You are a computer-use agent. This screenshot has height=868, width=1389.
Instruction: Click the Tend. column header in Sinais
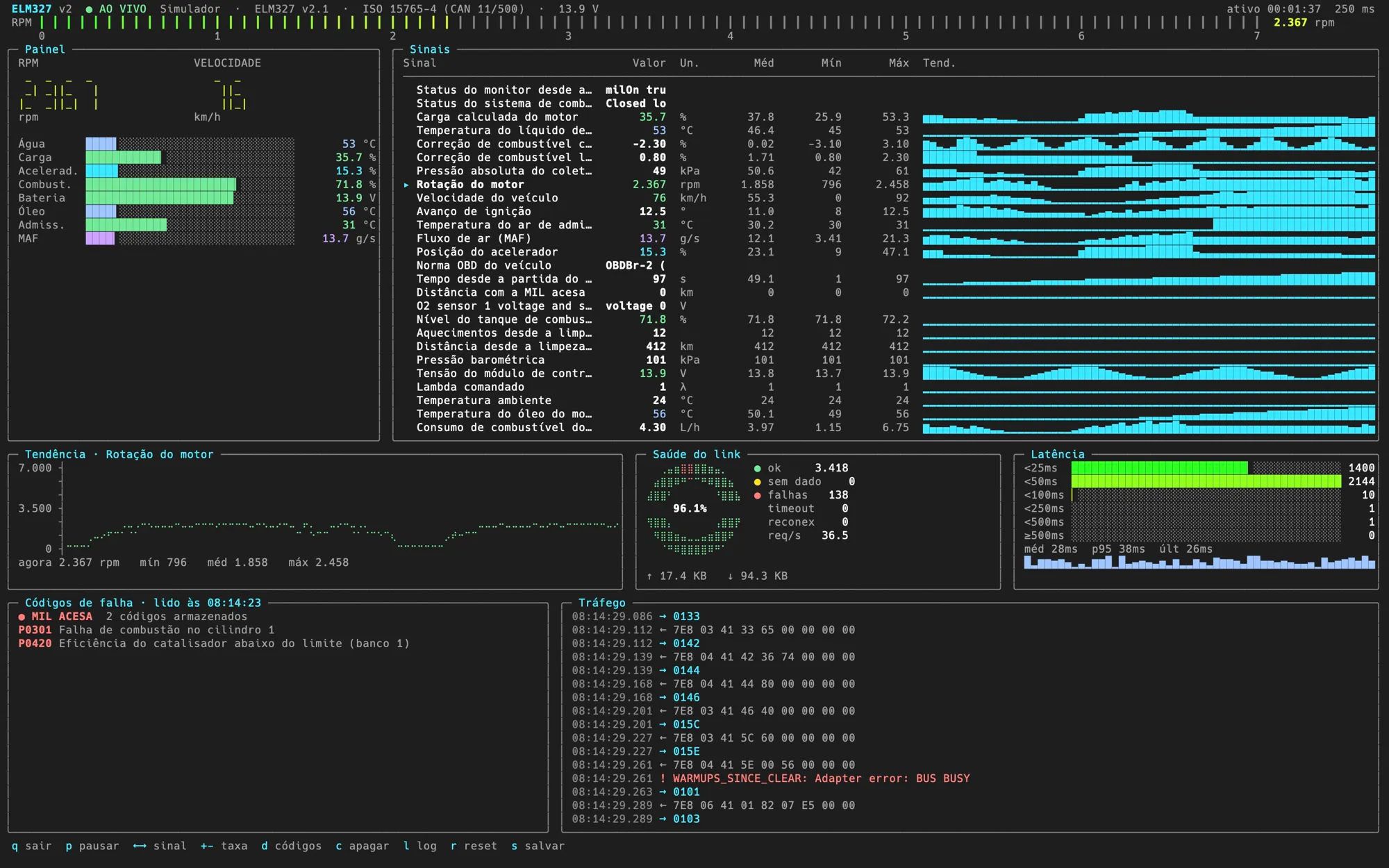click(939, 63)
